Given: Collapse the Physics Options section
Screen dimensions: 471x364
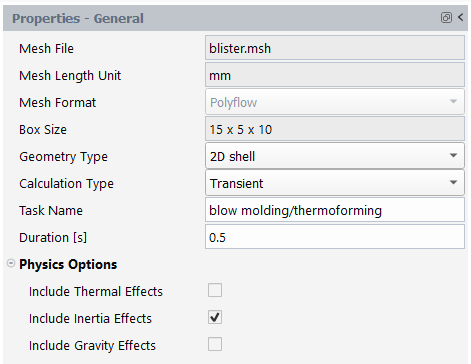Looking at the screenshot, I should pos(11,264).
